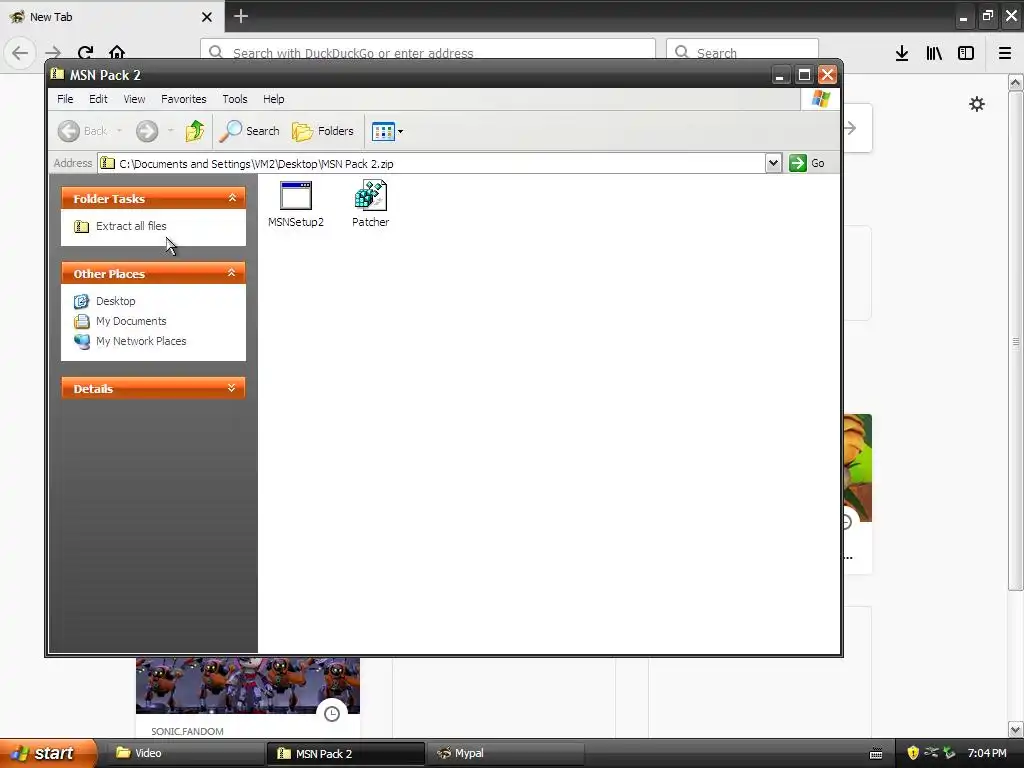Open the Back history dropdown arrow
Screen dimensions: 1024x768
point(120,131)
